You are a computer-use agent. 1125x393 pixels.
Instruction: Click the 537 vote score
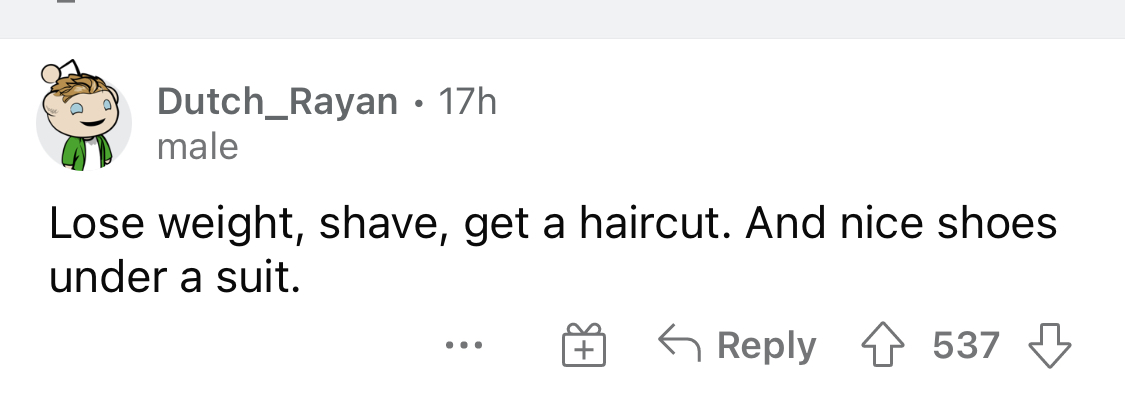pos(966,346)
